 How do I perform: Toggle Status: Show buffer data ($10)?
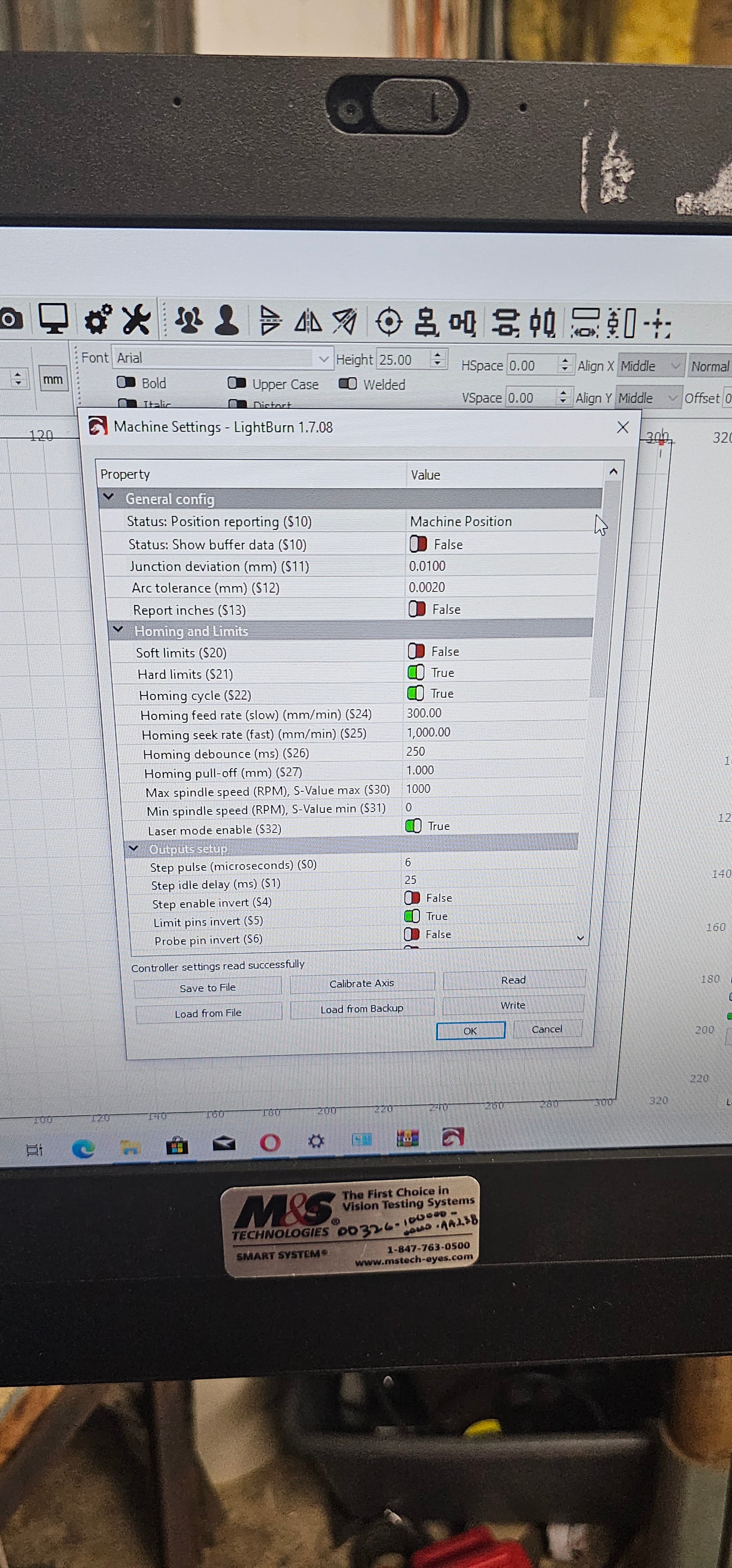click(x=418, y=544)
